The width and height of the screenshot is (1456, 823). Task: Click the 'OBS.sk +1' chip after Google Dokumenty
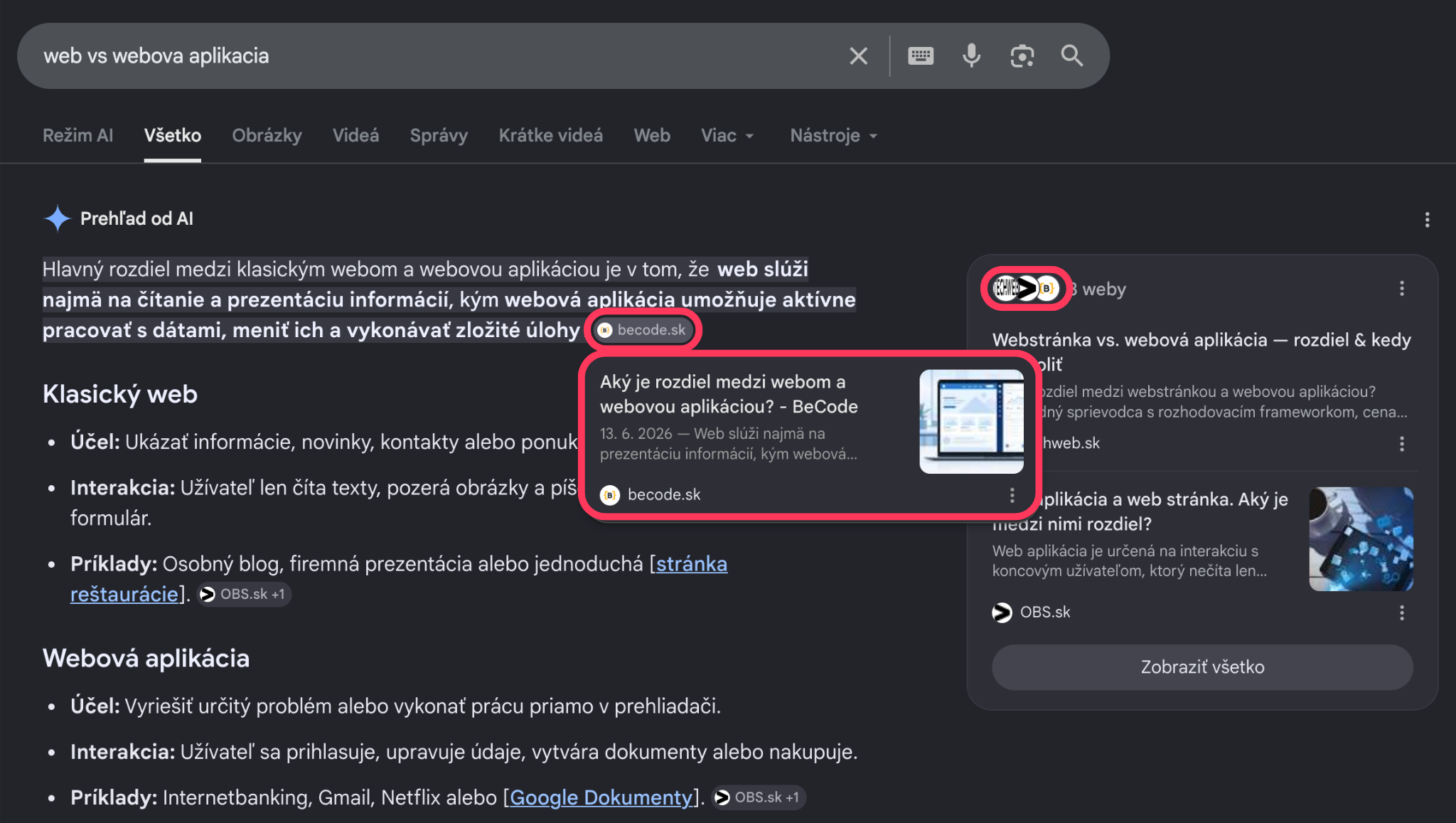pyautogui.click(x=758, y=797)
